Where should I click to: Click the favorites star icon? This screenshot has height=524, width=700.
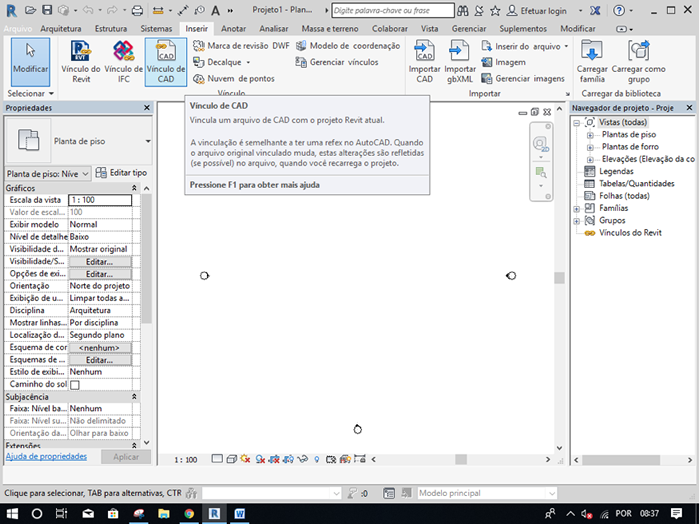[495, 11]
